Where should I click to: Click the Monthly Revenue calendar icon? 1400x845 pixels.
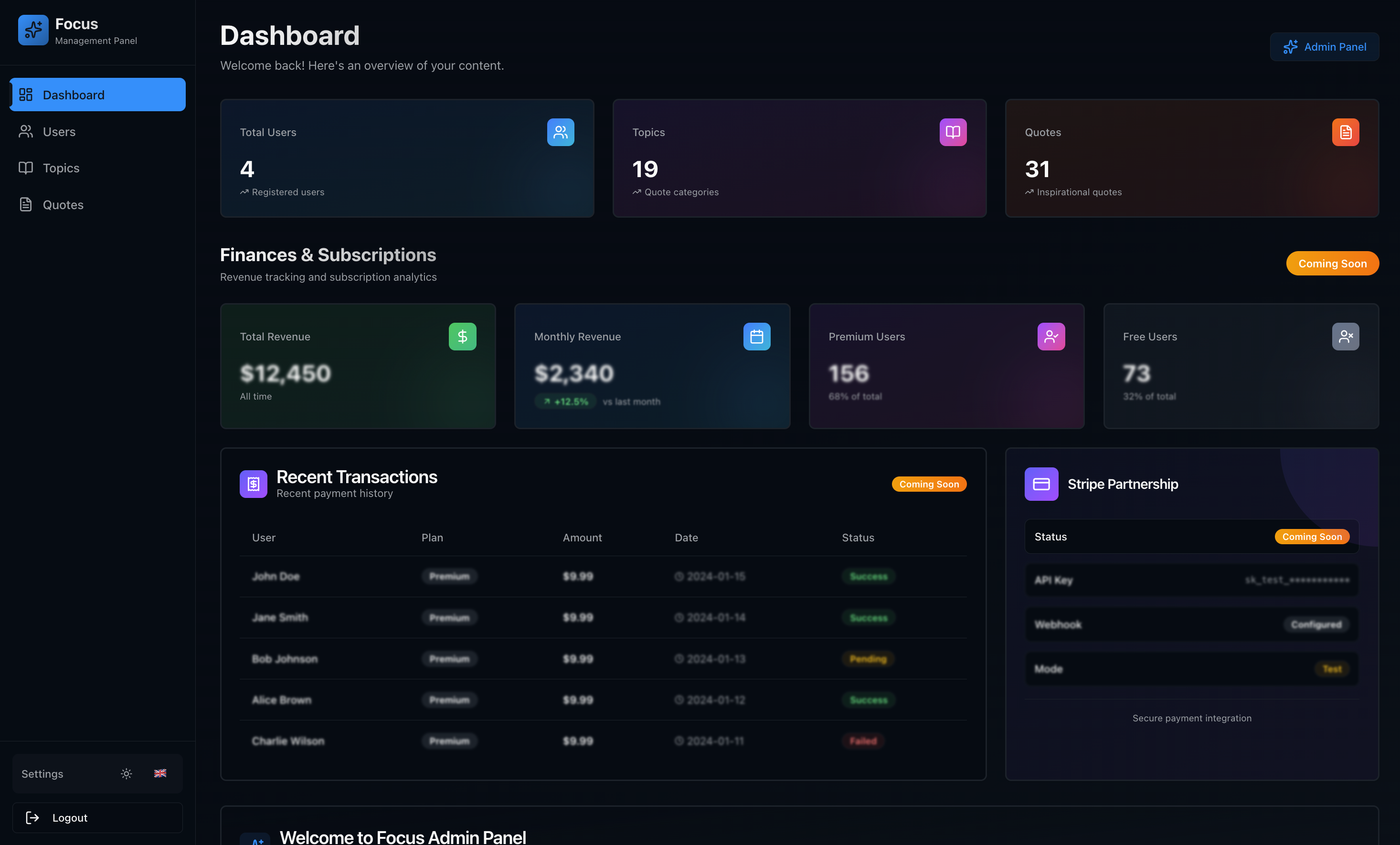click(x=756, y=337)
